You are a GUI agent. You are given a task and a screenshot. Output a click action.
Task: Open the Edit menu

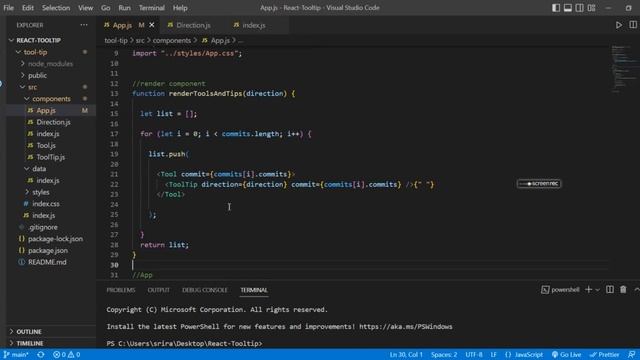28,8
